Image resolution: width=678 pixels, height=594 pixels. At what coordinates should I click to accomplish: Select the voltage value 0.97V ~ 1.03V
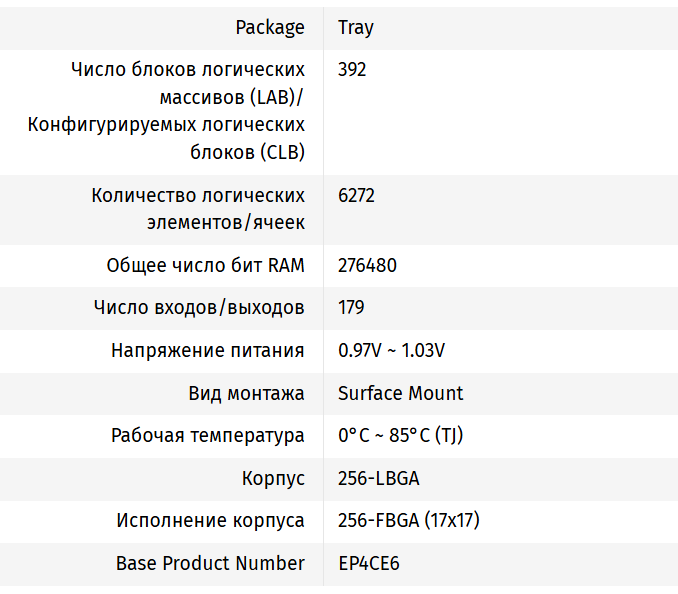click(x=391, y=351)
